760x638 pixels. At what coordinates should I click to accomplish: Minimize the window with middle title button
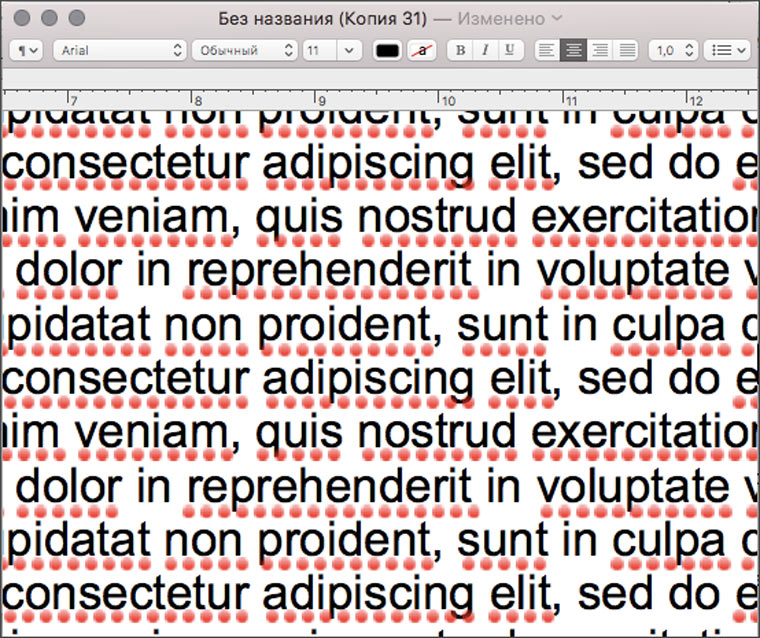tap(49, 18)
